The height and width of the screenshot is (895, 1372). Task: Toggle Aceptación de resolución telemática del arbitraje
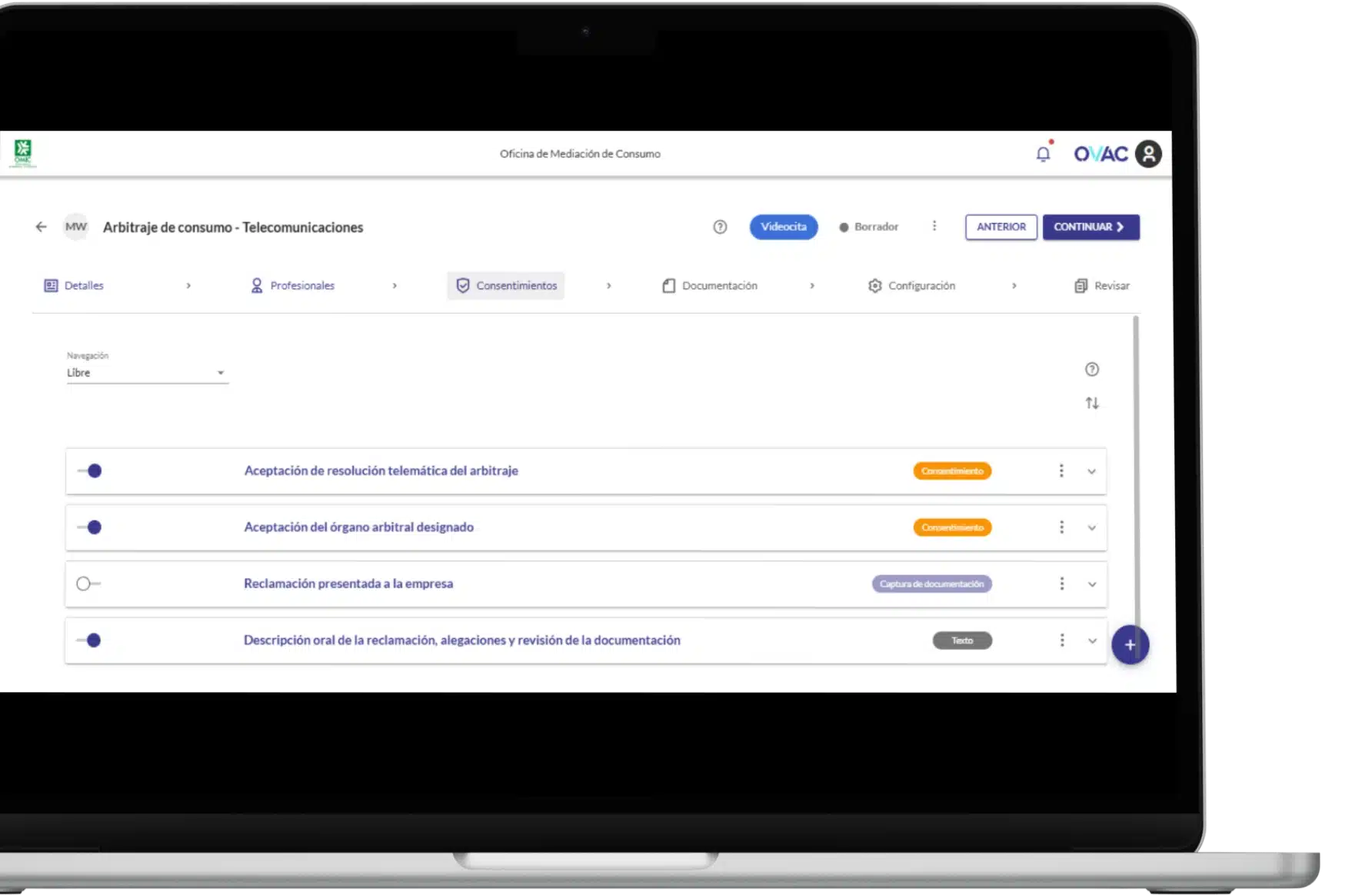(89, 471)
